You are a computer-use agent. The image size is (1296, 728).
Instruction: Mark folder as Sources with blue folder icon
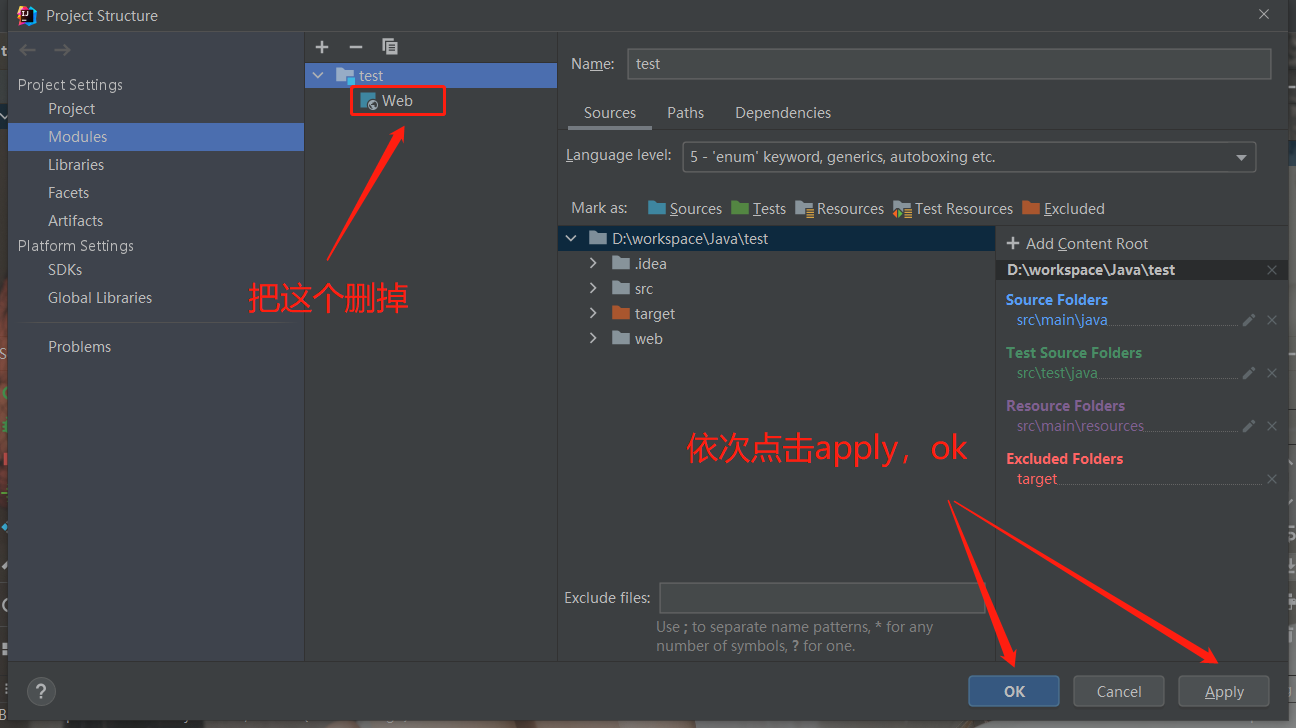pos(684,208)
